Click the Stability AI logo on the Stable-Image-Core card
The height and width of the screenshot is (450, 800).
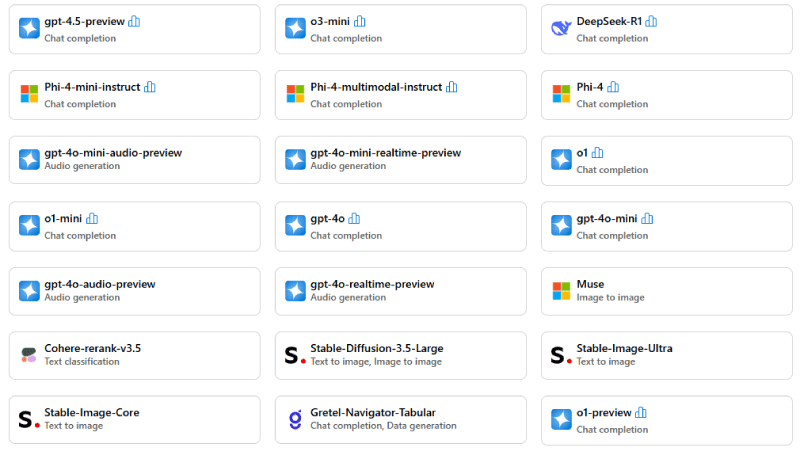[x=29, y=419]
